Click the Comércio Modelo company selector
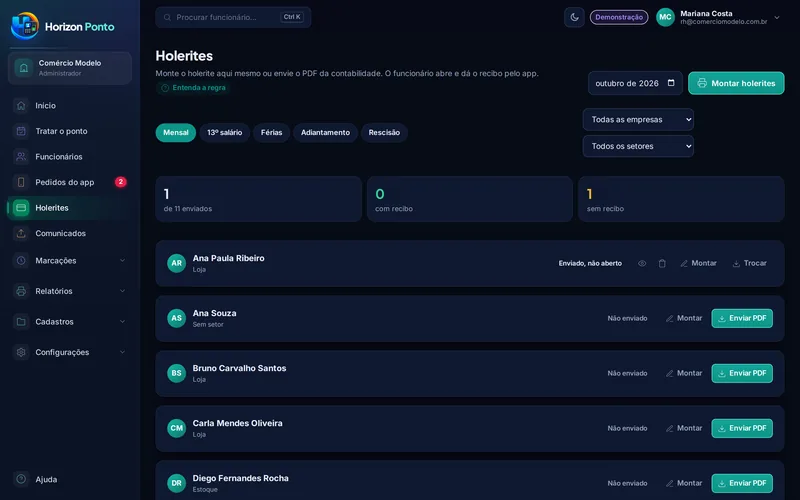This screenshot has width=800, height=500. coord(70,68)
